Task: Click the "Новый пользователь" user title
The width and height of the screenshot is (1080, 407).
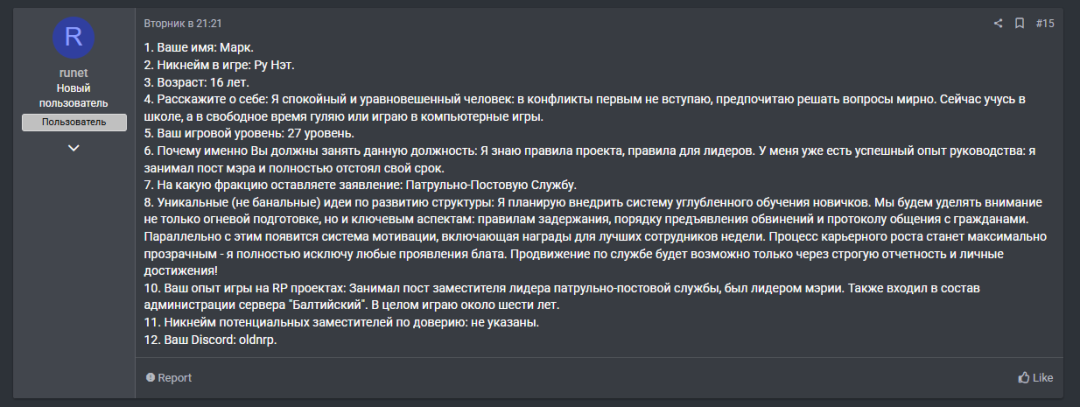Action: (x=73, y=96)
